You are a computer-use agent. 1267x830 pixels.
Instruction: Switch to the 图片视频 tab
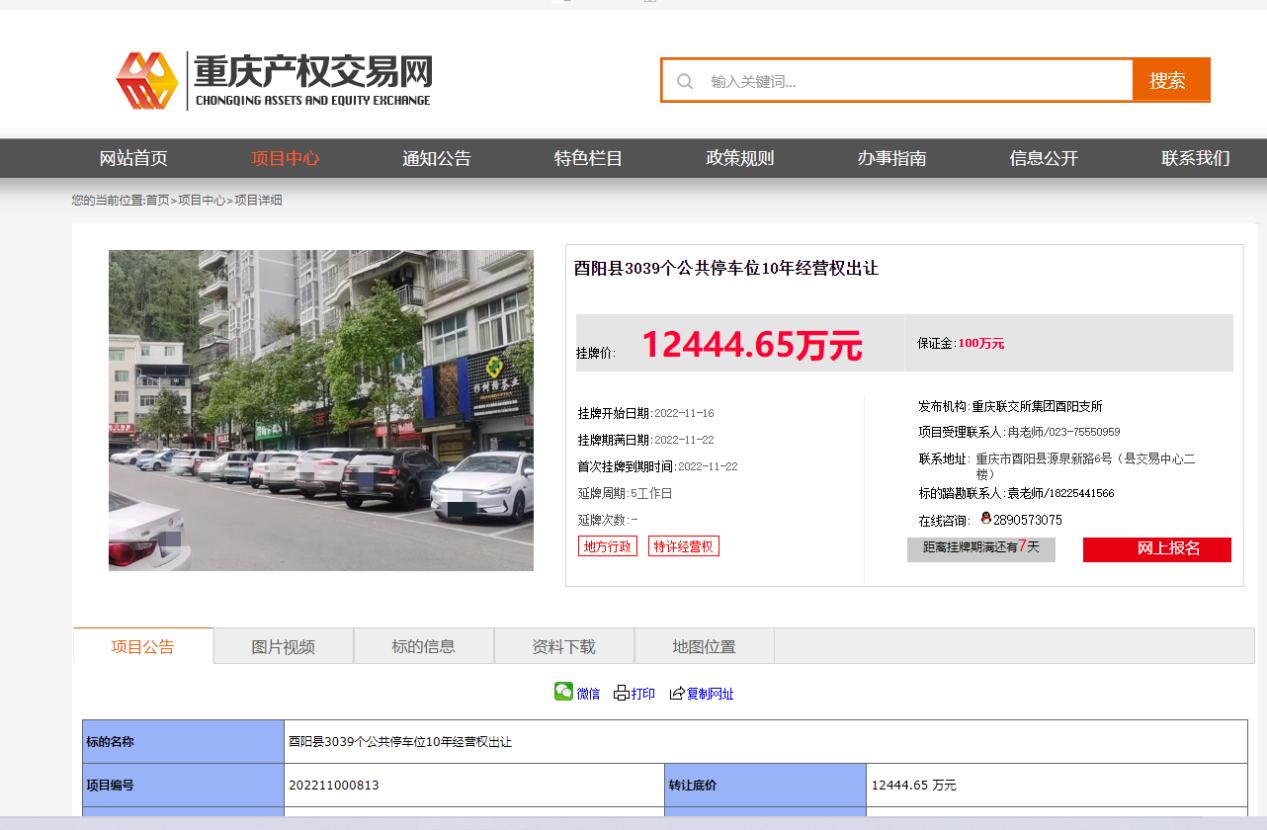click(283, 646)
